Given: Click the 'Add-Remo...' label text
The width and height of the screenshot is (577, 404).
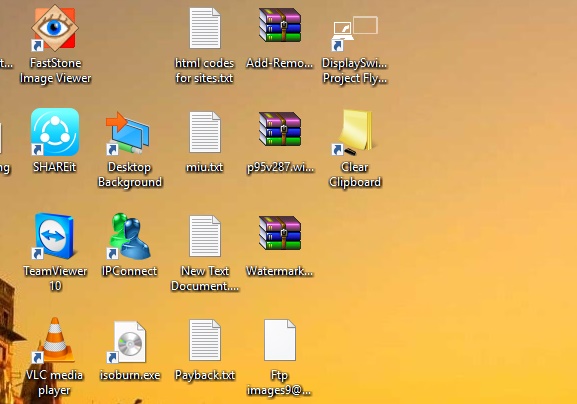Looking at the screenshot, I should tap(280, 63).
